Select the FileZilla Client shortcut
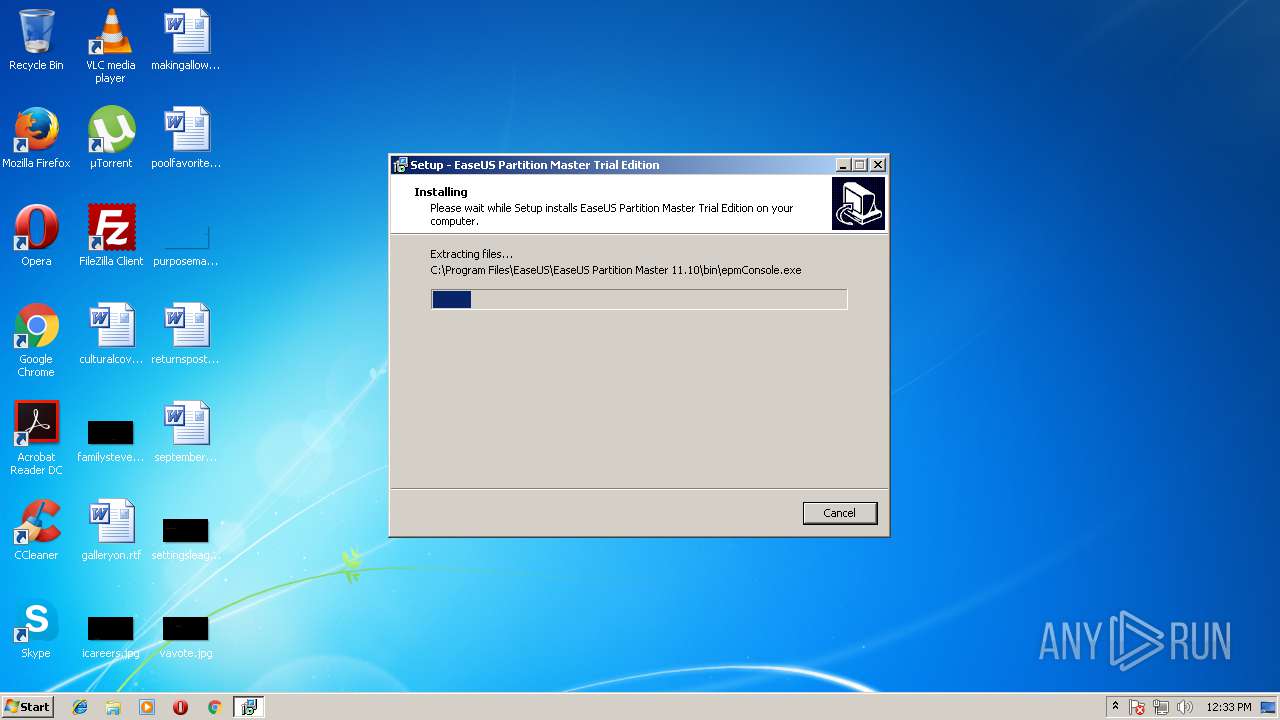 (111, 236)
